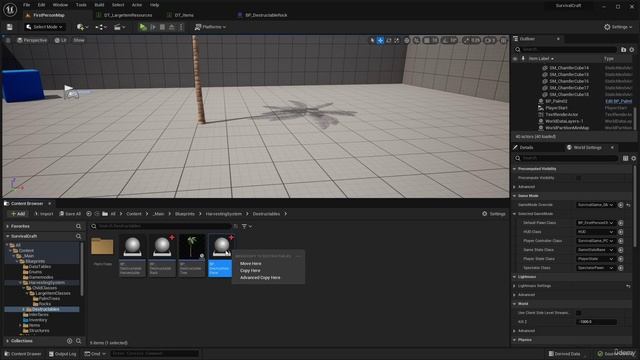640x360 pixels.
Task: Open the viewport Show menu
Action: 79,40
